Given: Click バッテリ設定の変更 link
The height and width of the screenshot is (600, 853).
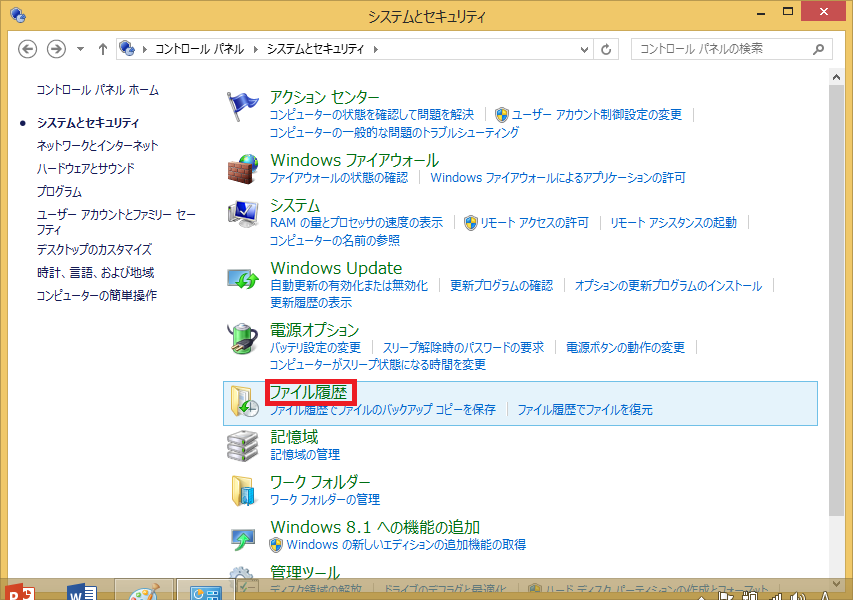Looking at the screenshot, I should point(316,348).
